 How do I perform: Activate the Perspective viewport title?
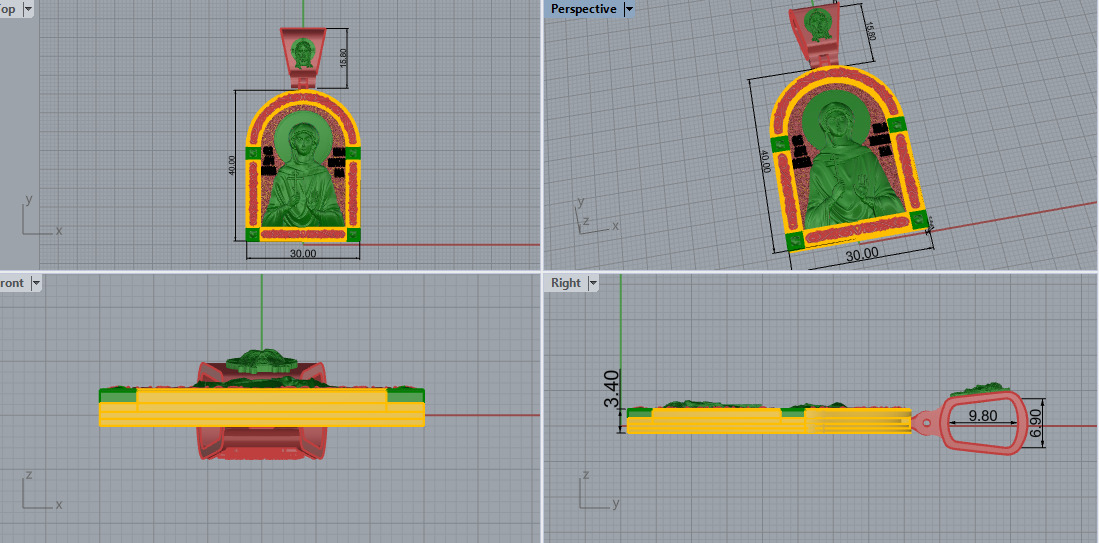[x=583, y=9]
